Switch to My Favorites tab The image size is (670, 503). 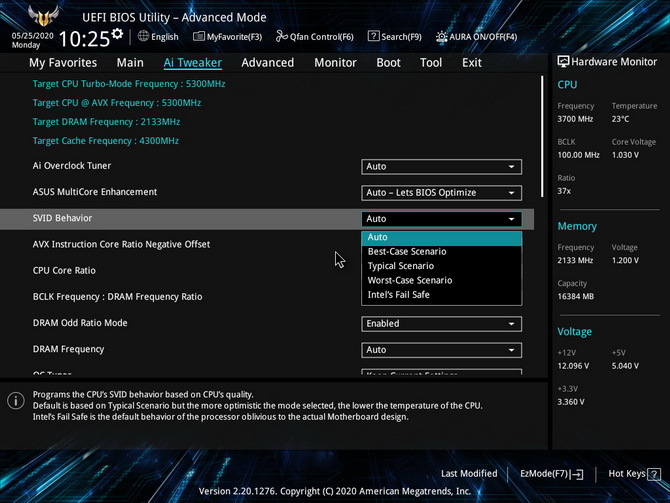coord(63,63)
